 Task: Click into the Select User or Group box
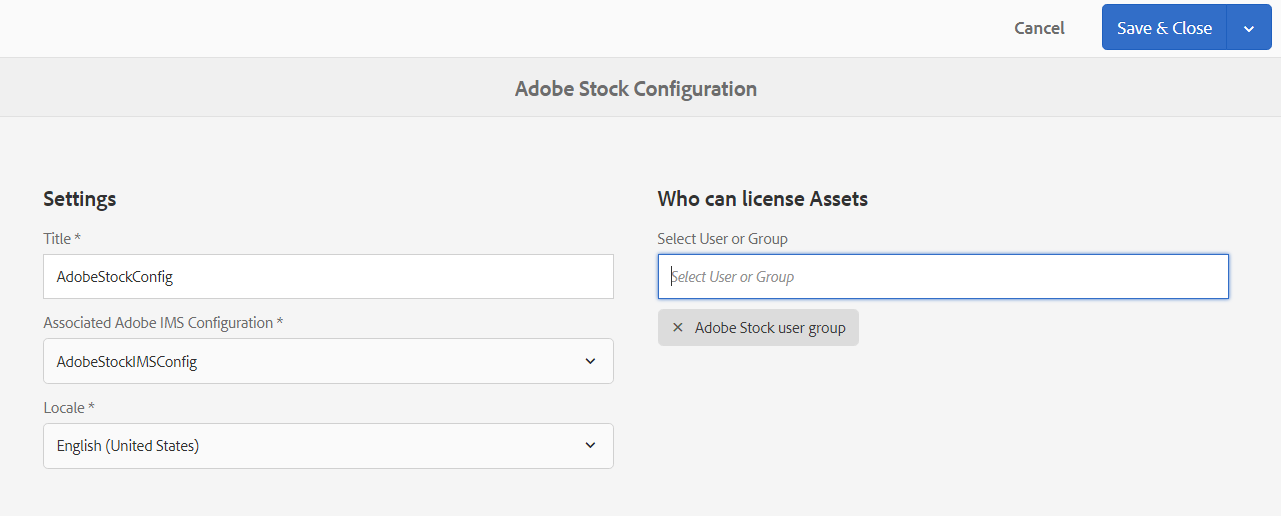(x=943, y=277)
